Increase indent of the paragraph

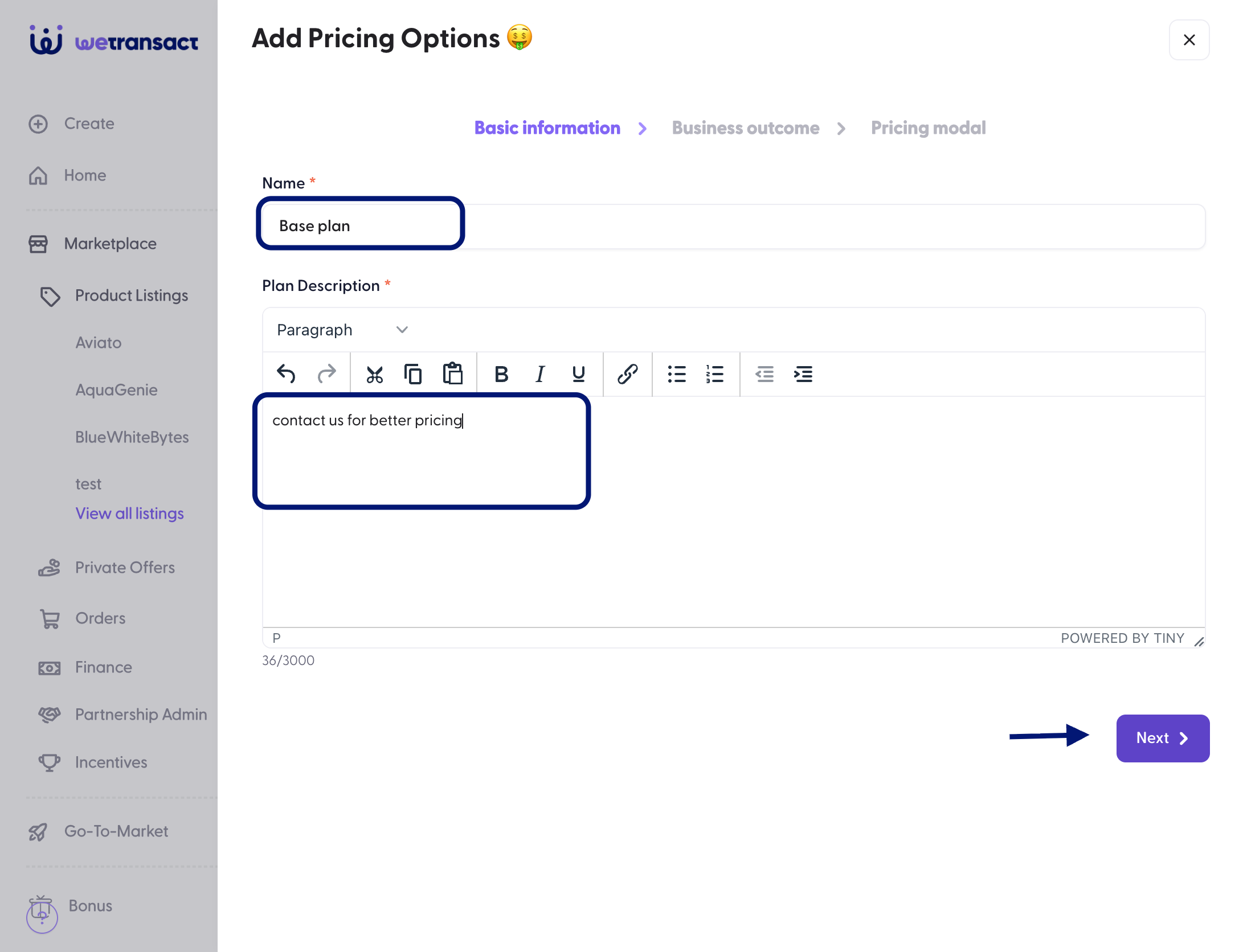click(803, 374)
